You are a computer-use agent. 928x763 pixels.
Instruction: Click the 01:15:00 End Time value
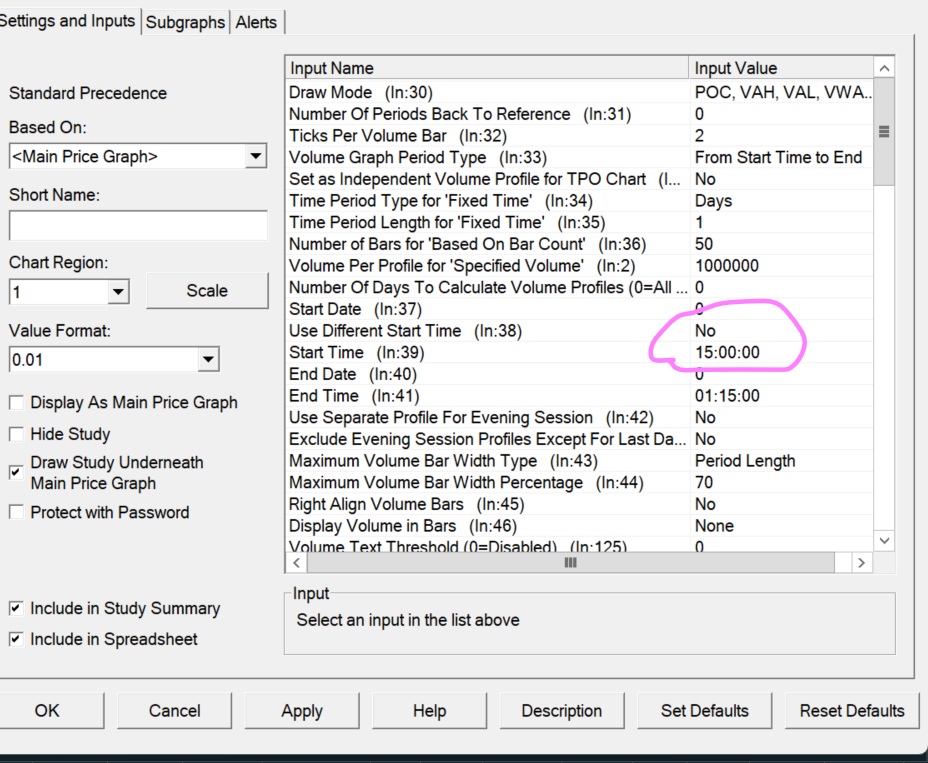pos(727,396)
